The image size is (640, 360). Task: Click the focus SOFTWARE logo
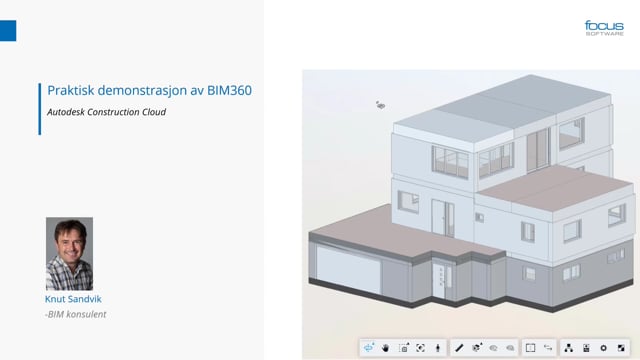[604, 28]
